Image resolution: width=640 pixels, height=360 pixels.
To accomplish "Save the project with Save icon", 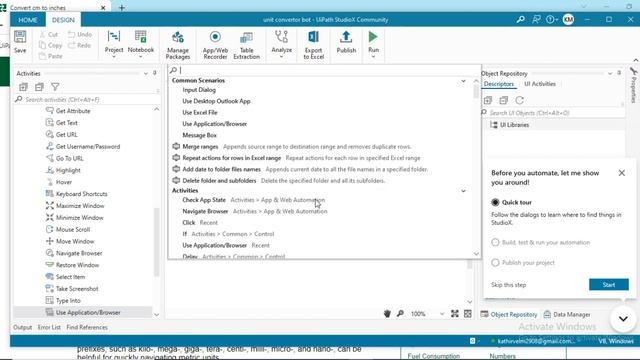I will click(x=20, y=42).
